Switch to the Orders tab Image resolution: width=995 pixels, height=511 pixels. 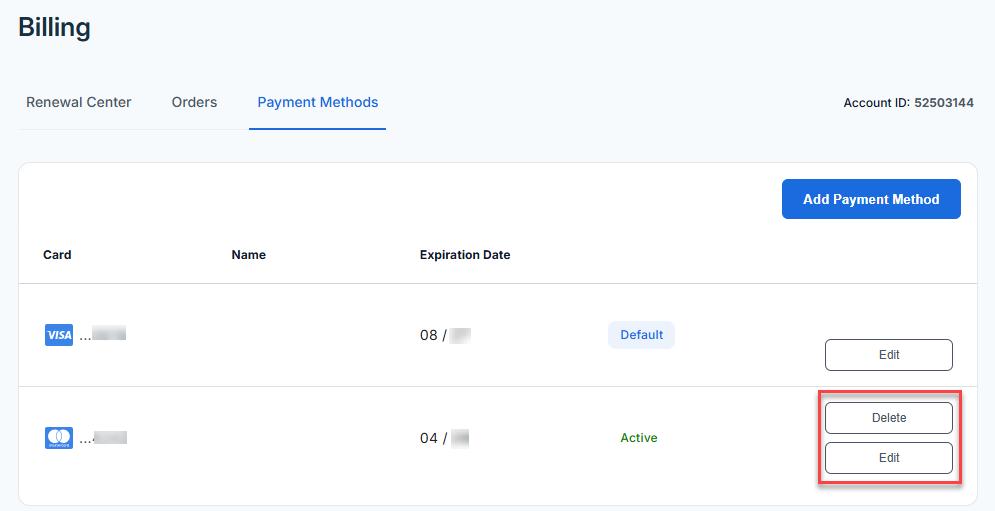194,102
